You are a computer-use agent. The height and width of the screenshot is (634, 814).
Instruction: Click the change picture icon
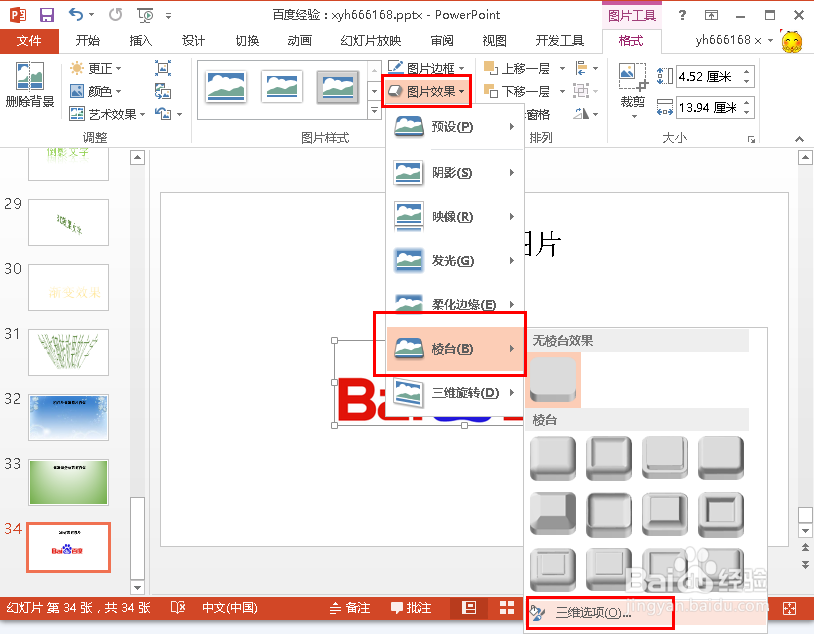coord(163,91)
